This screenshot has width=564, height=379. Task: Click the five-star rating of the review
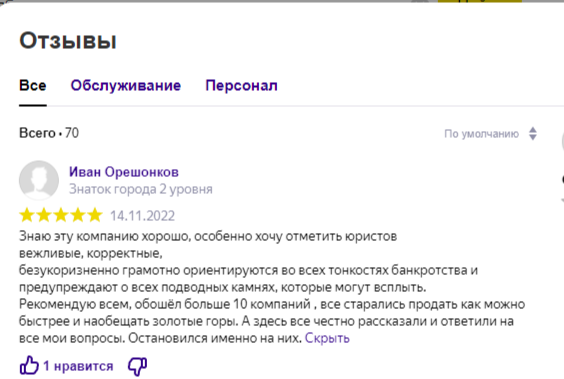[61, 215]
